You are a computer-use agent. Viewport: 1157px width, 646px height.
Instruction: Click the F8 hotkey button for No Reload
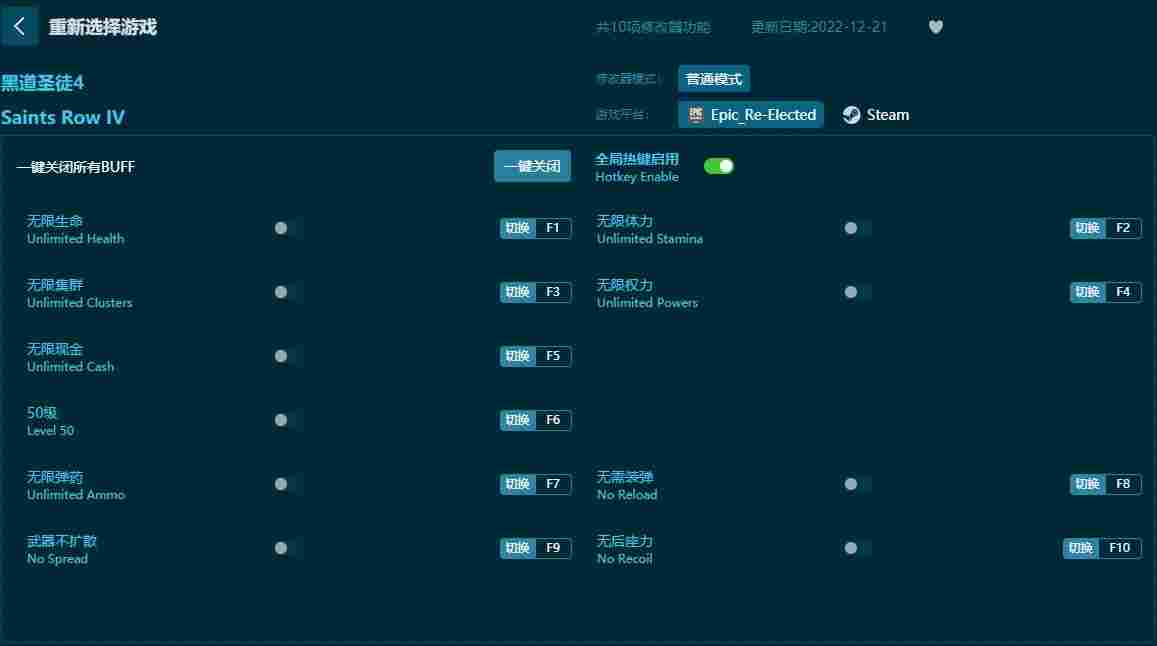tap(1105, 484)
